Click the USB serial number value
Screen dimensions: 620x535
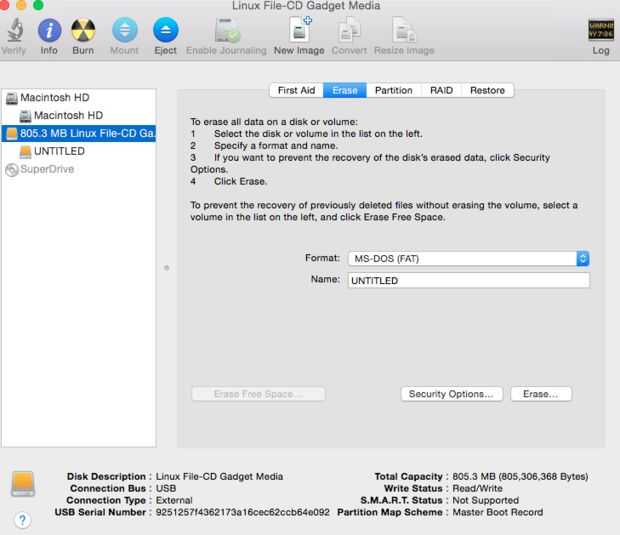(x=242, y=512)
